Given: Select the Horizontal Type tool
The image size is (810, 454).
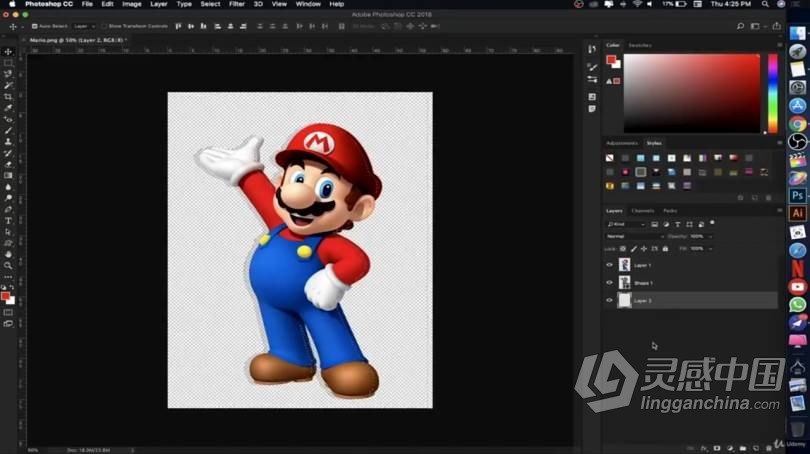Looking at the screenshot, I should (8, 221).
